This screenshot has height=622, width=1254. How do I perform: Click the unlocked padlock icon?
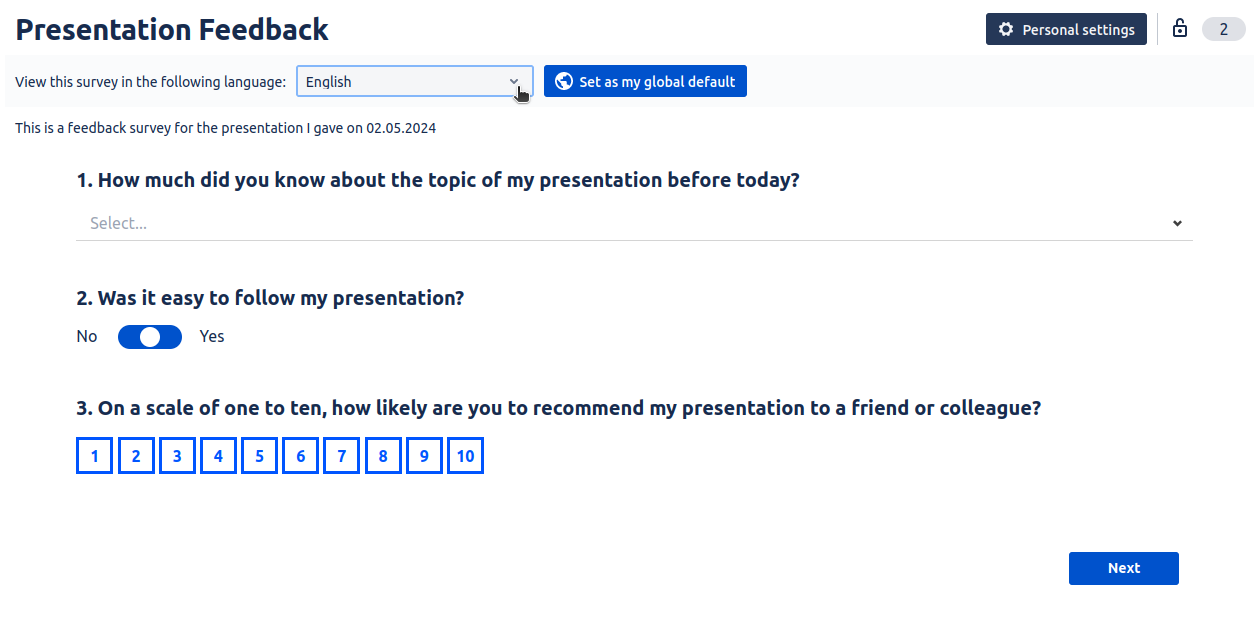(1180, 29)
